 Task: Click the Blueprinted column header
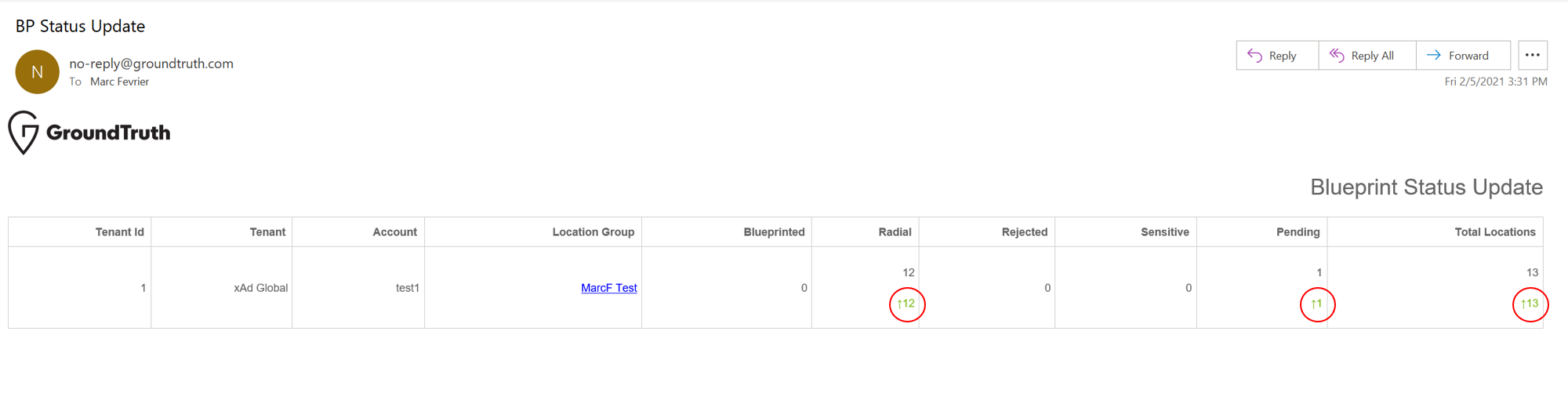[x=774, y=232]
